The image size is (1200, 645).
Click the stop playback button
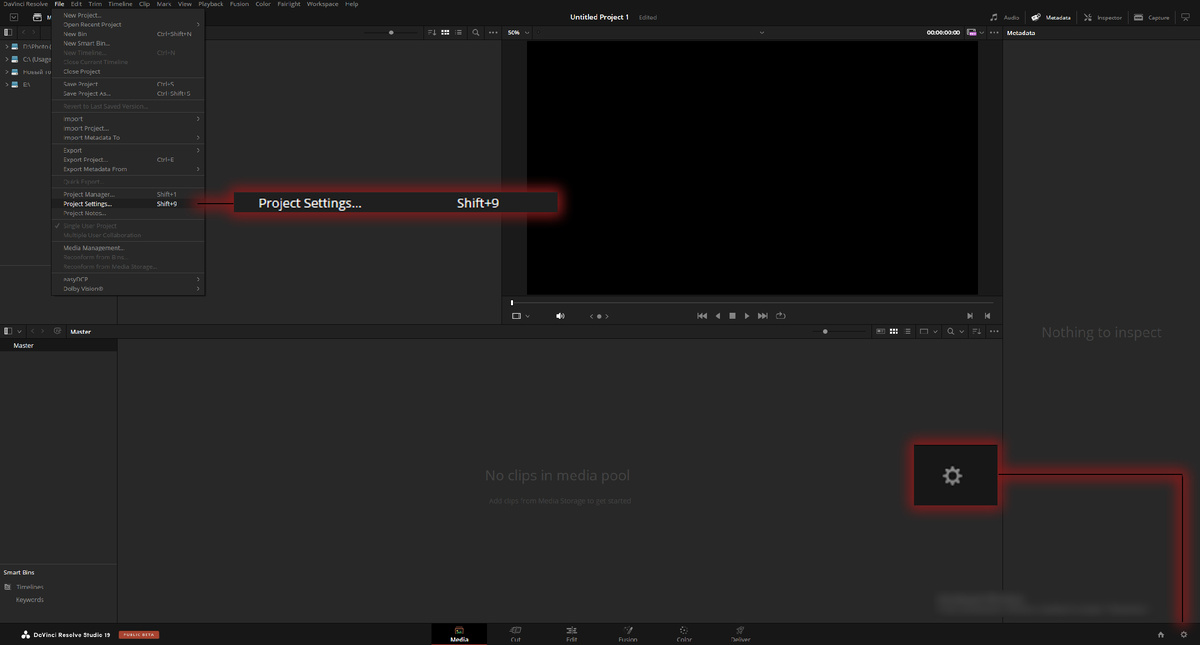point(732,316)
